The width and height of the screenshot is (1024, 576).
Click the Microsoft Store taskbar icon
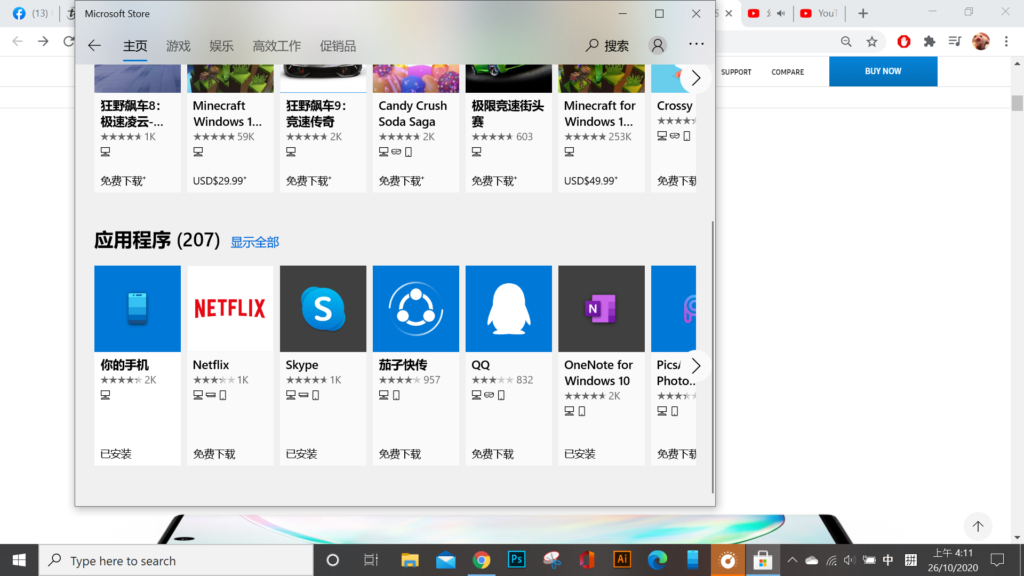[762, 560]
